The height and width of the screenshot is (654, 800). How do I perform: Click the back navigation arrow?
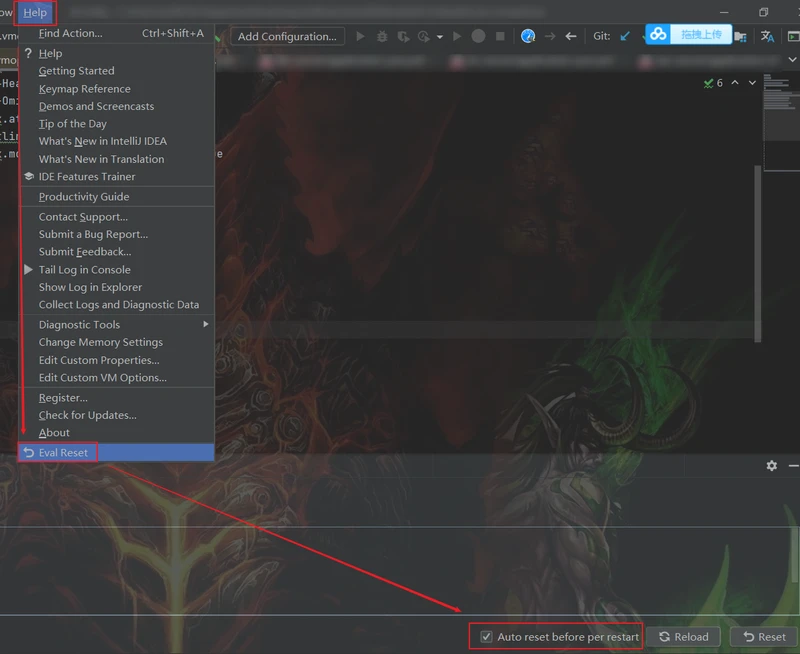571,36
